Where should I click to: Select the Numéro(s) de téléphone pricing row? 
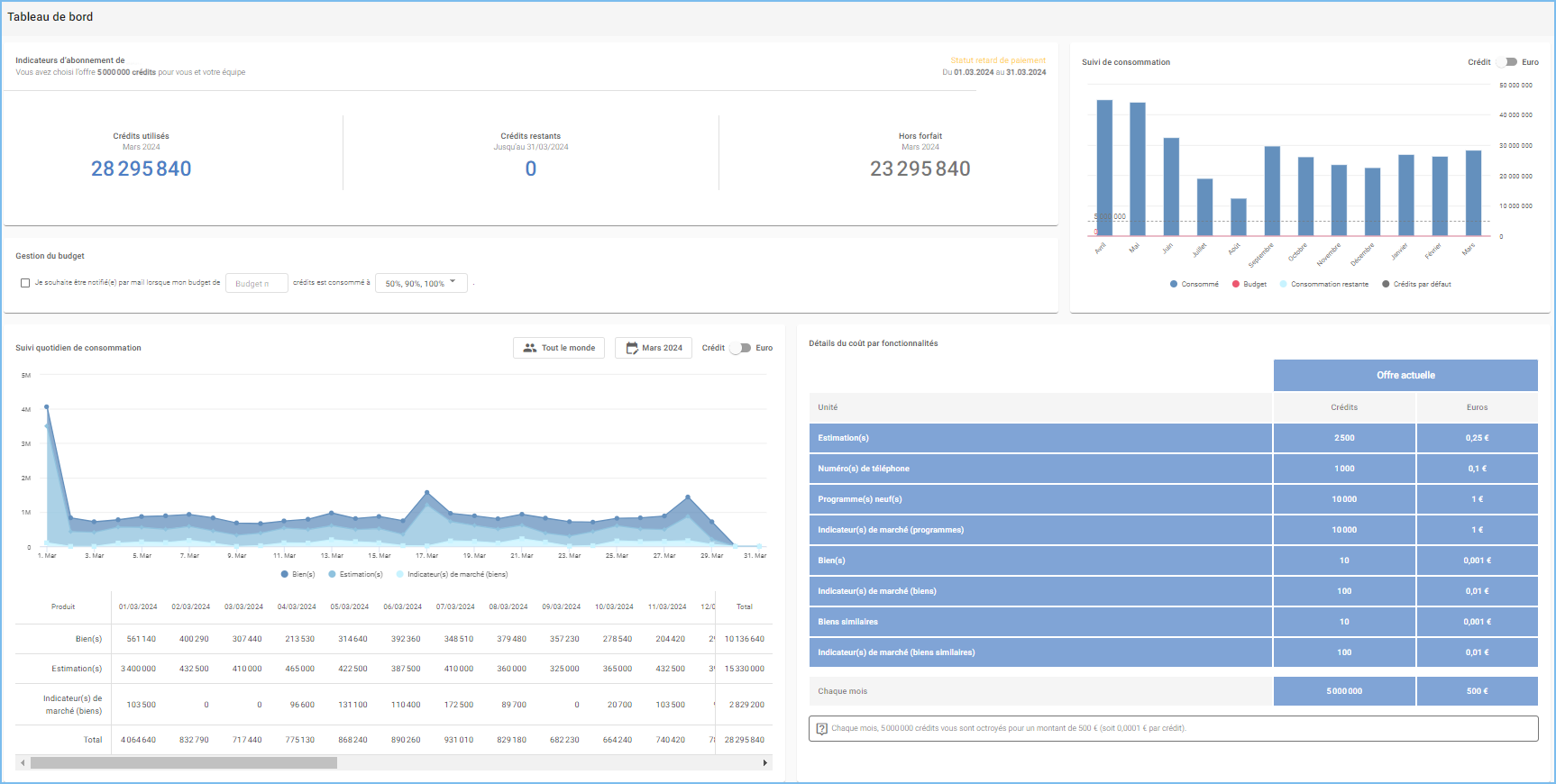[1173, 469]
